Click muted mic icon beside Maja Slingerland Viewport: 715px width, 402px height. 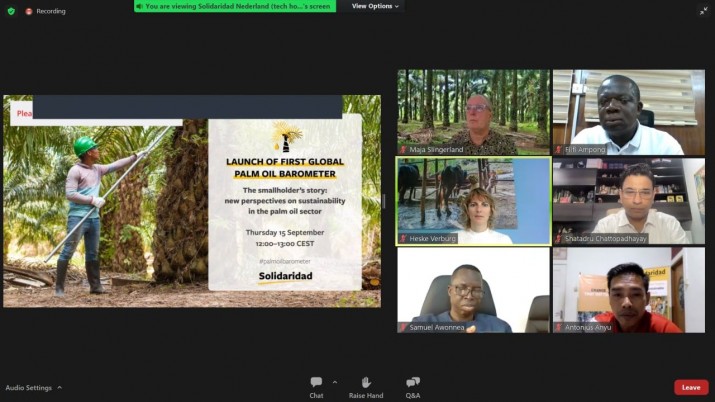pos(403,149)
